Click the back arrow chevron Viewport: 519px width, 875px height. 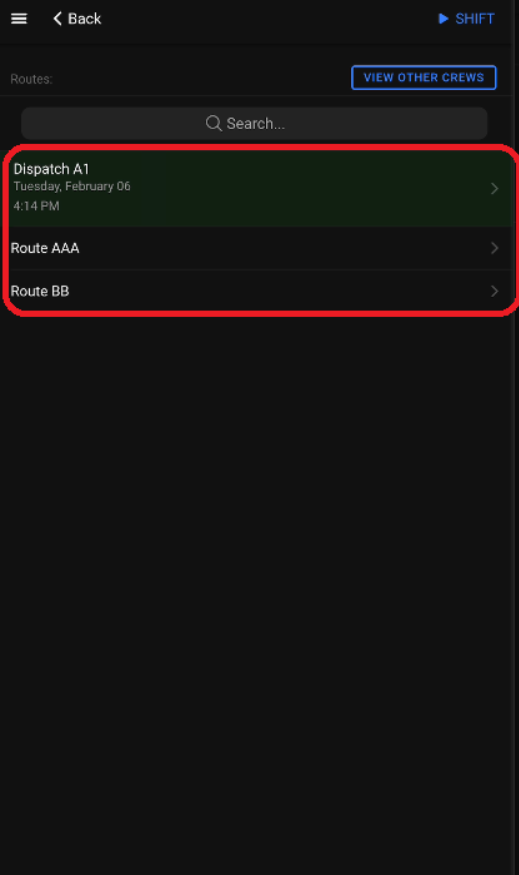pos(57,18)
